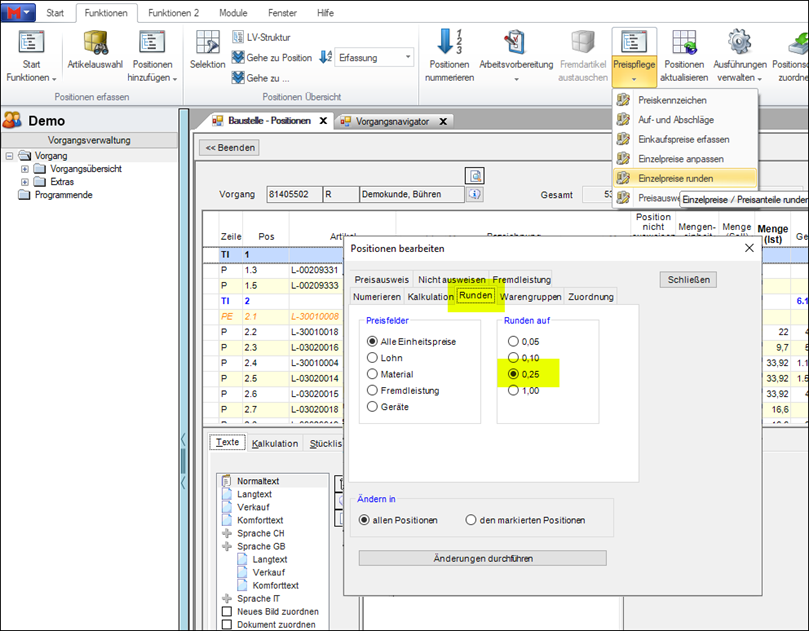Tick the 'Neues Bild zuordnen' checkbox

(227, 611)
